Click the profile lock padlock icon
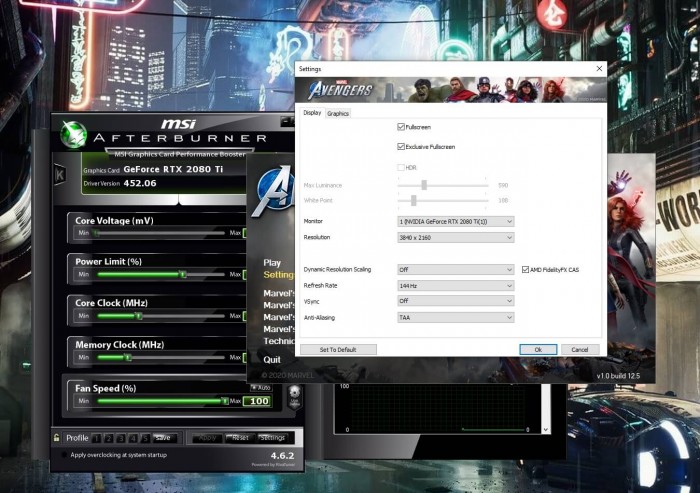Image resolution: width=700 pixels, height=493 pixels. (x=57, y=438)
